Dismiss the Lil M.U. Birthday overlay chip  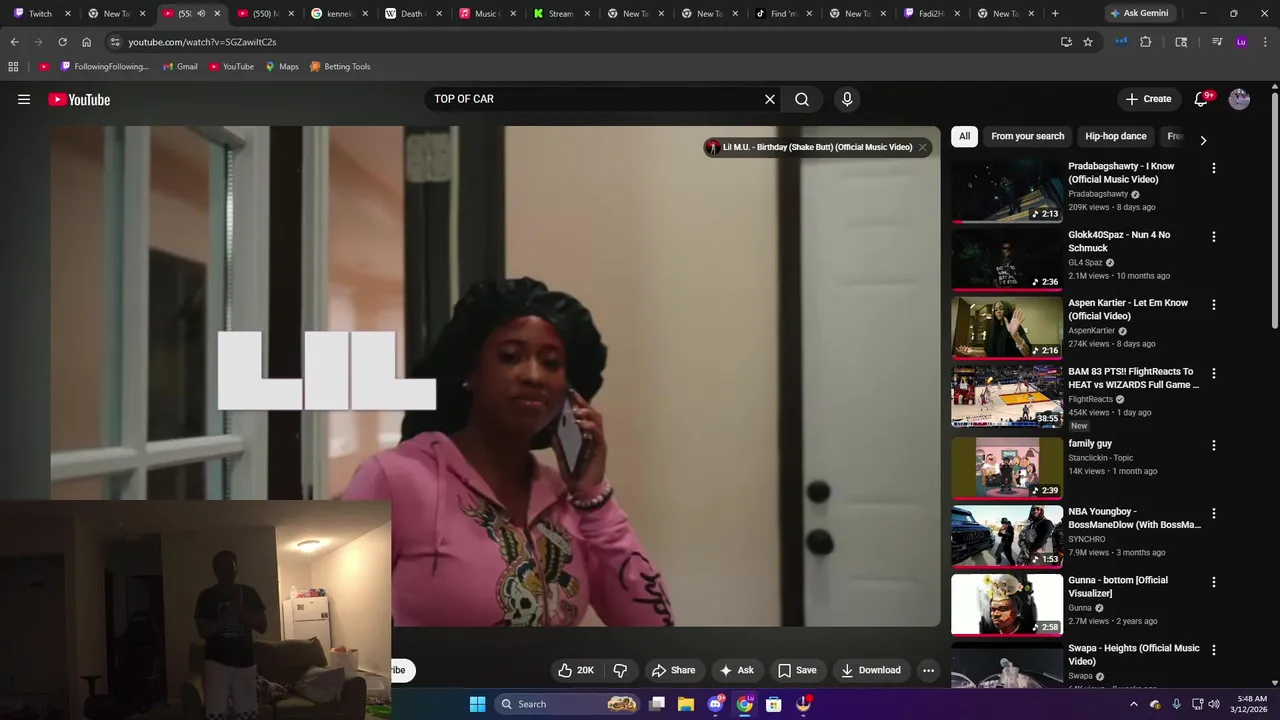click(x=922, y=147)
